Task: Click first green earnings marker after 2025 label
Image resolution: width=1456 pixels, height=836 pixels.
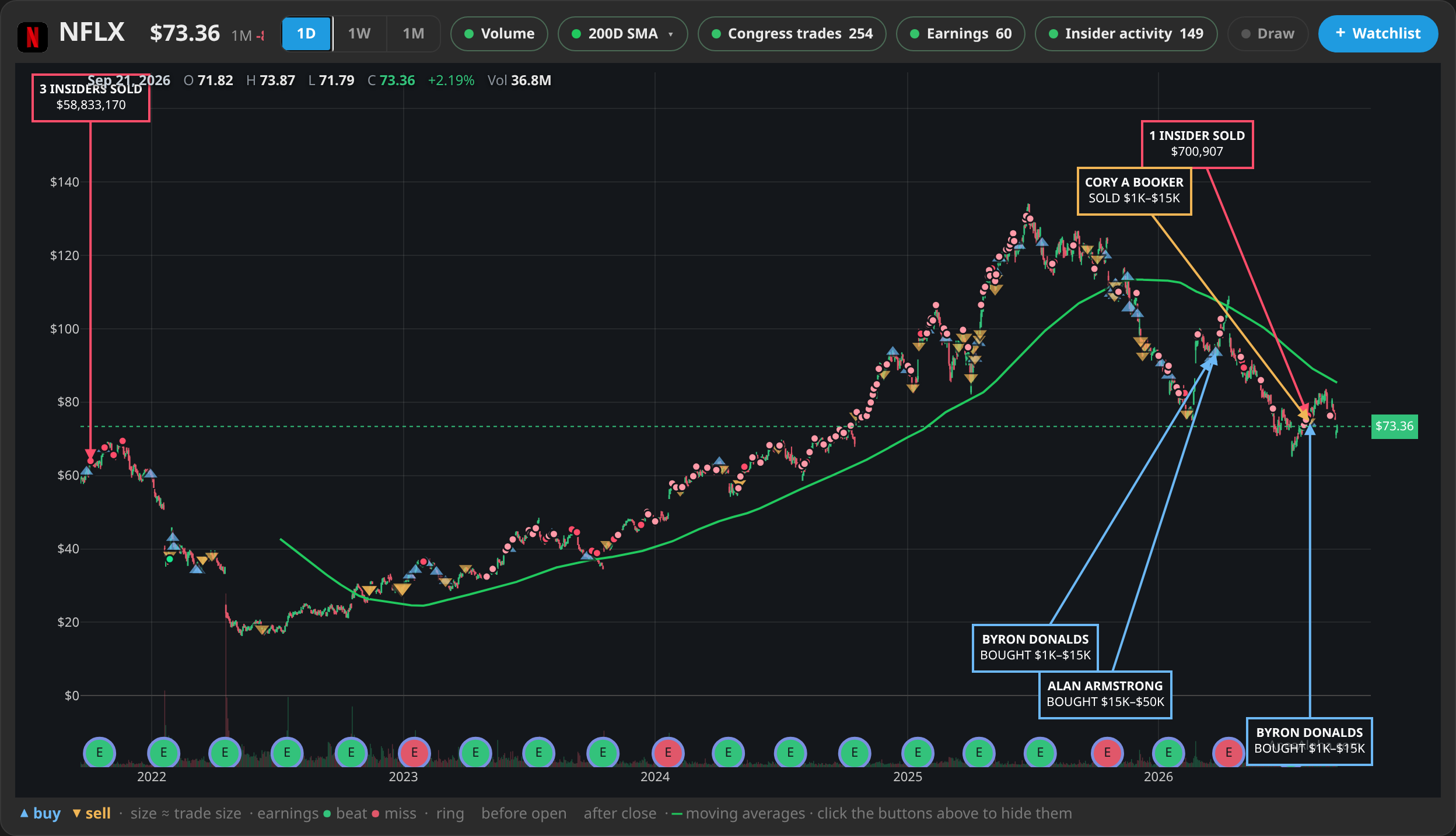Action: tap(979, 753)
